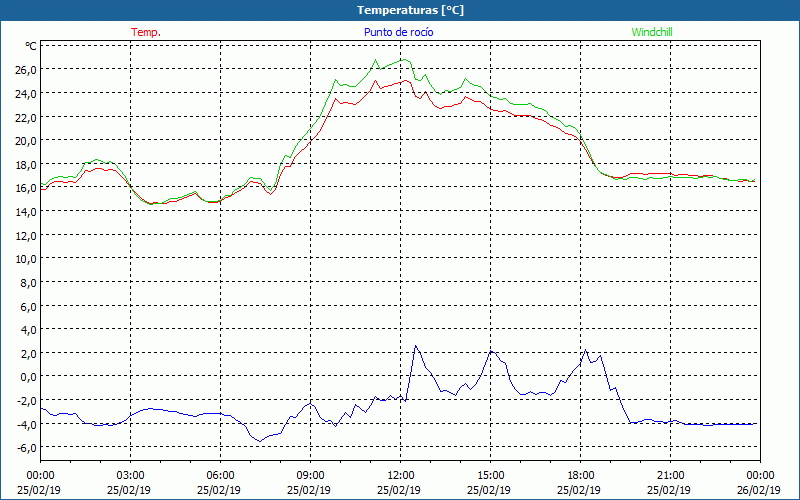Click the 22,0 y-axis value
The height and width of the screenshot is (500, 800).
26,117
